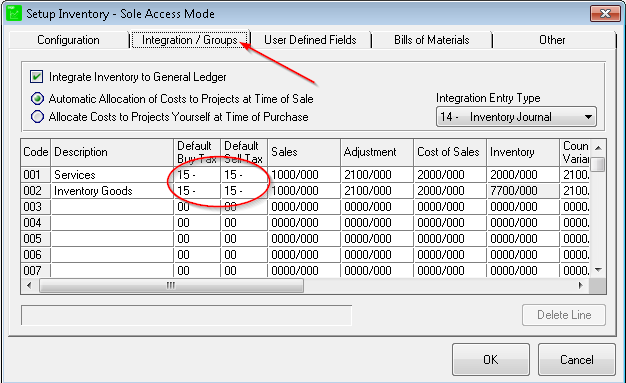
Task: Click the horizontal scroll left arrow
Action: point(29,286)
